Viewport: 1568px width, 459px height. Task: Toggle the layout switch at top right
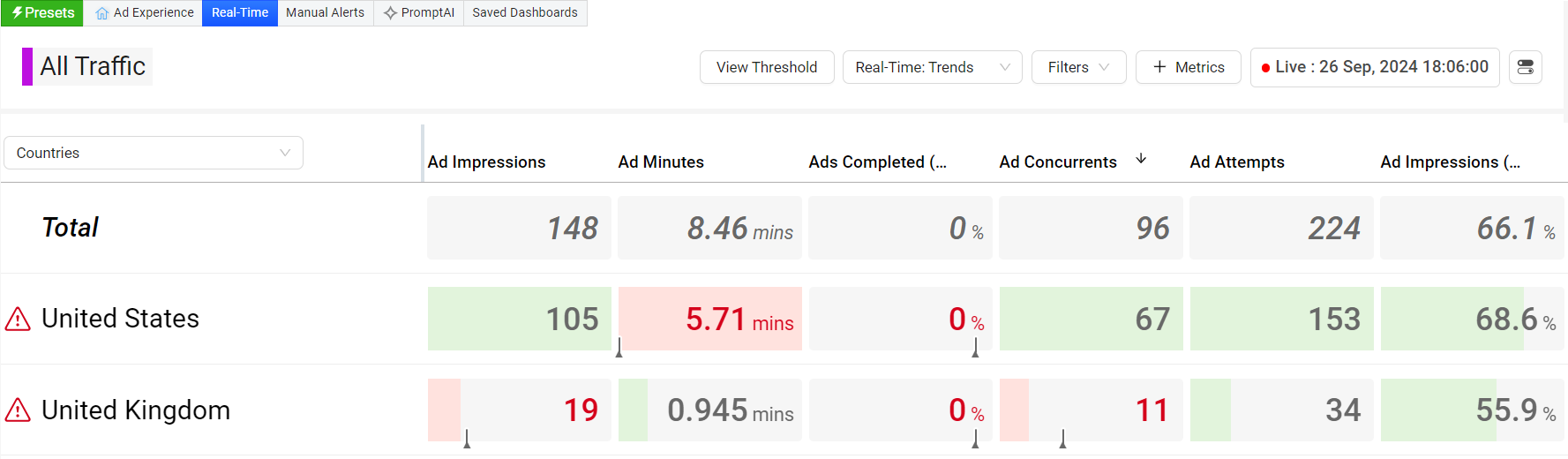click(1525, 67)
